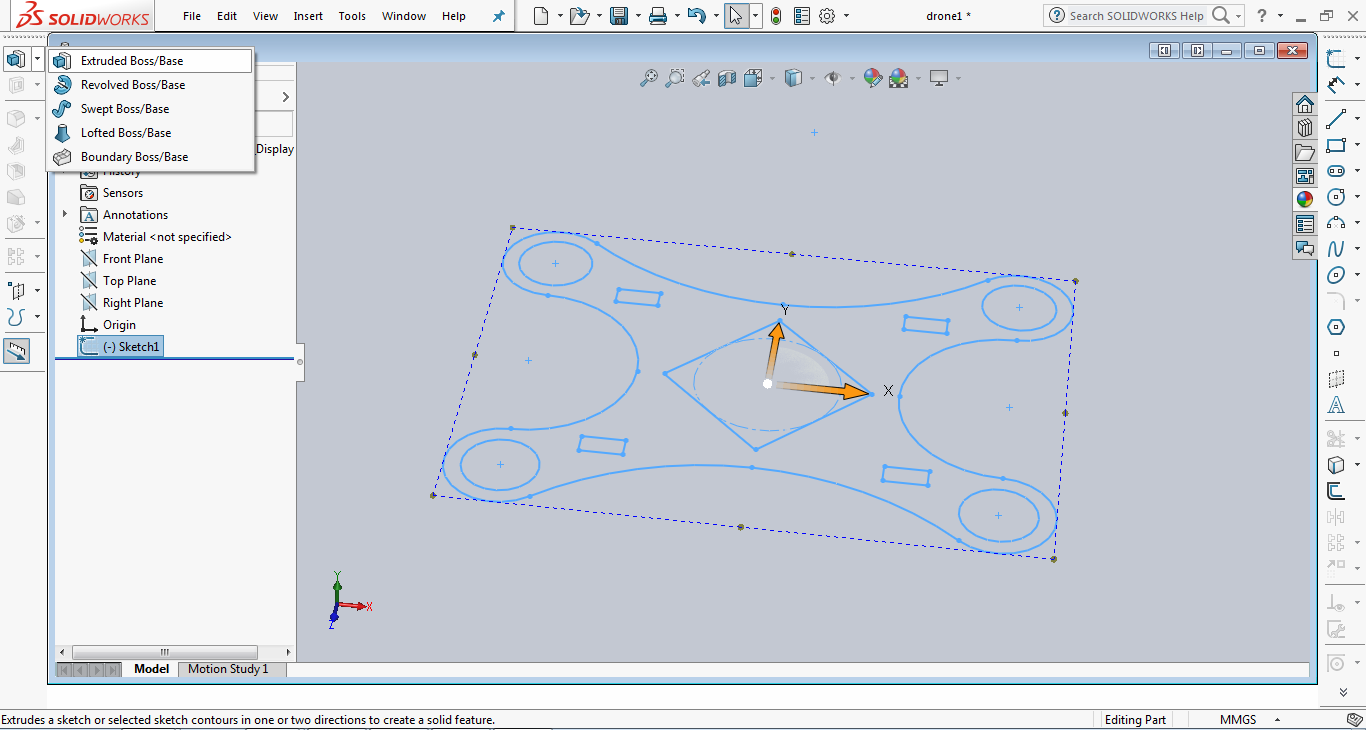Image resolution: width=1366 pixels, height=730 pixels.
Task: Open the Undo dropdown arrow
Action: [x=715, y=16]
